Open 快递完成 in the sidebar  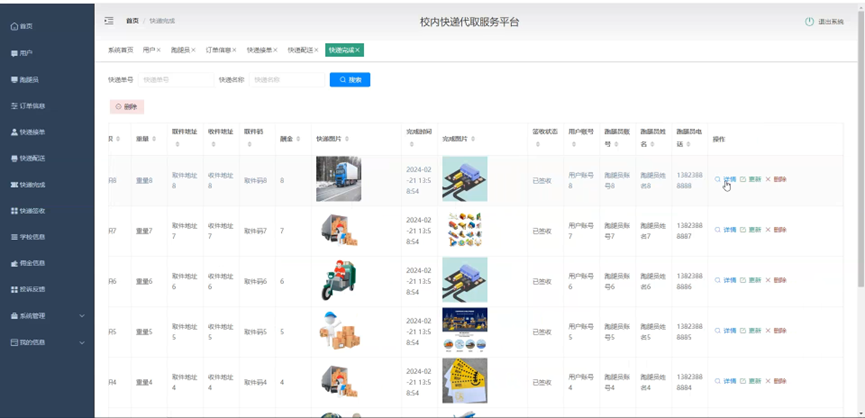(x=28, y=185)
